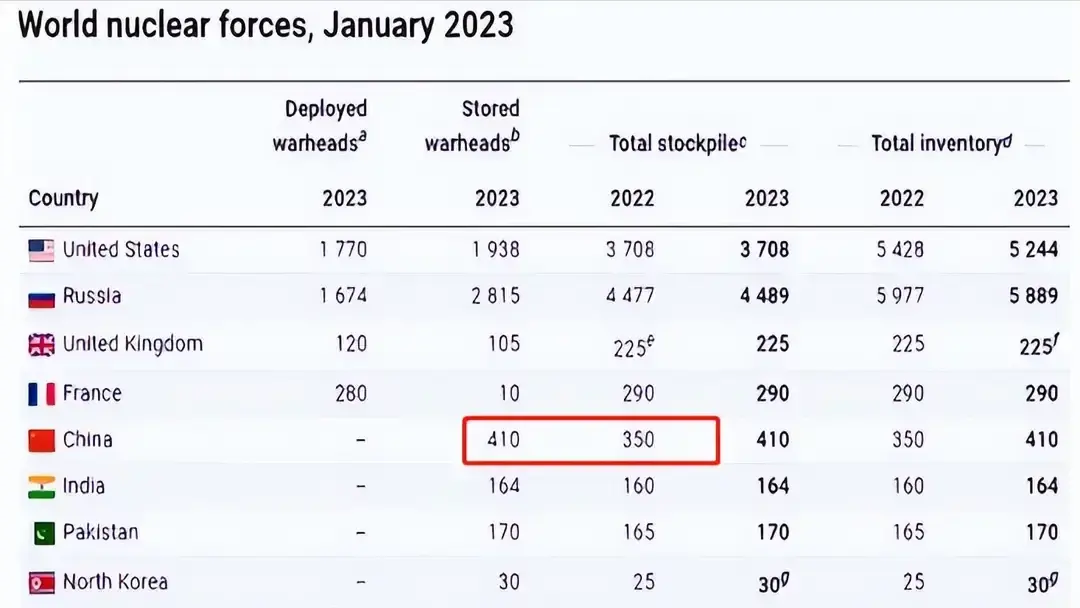
Task: Click the France tricolor flag icon
Action: pos(41,394)
